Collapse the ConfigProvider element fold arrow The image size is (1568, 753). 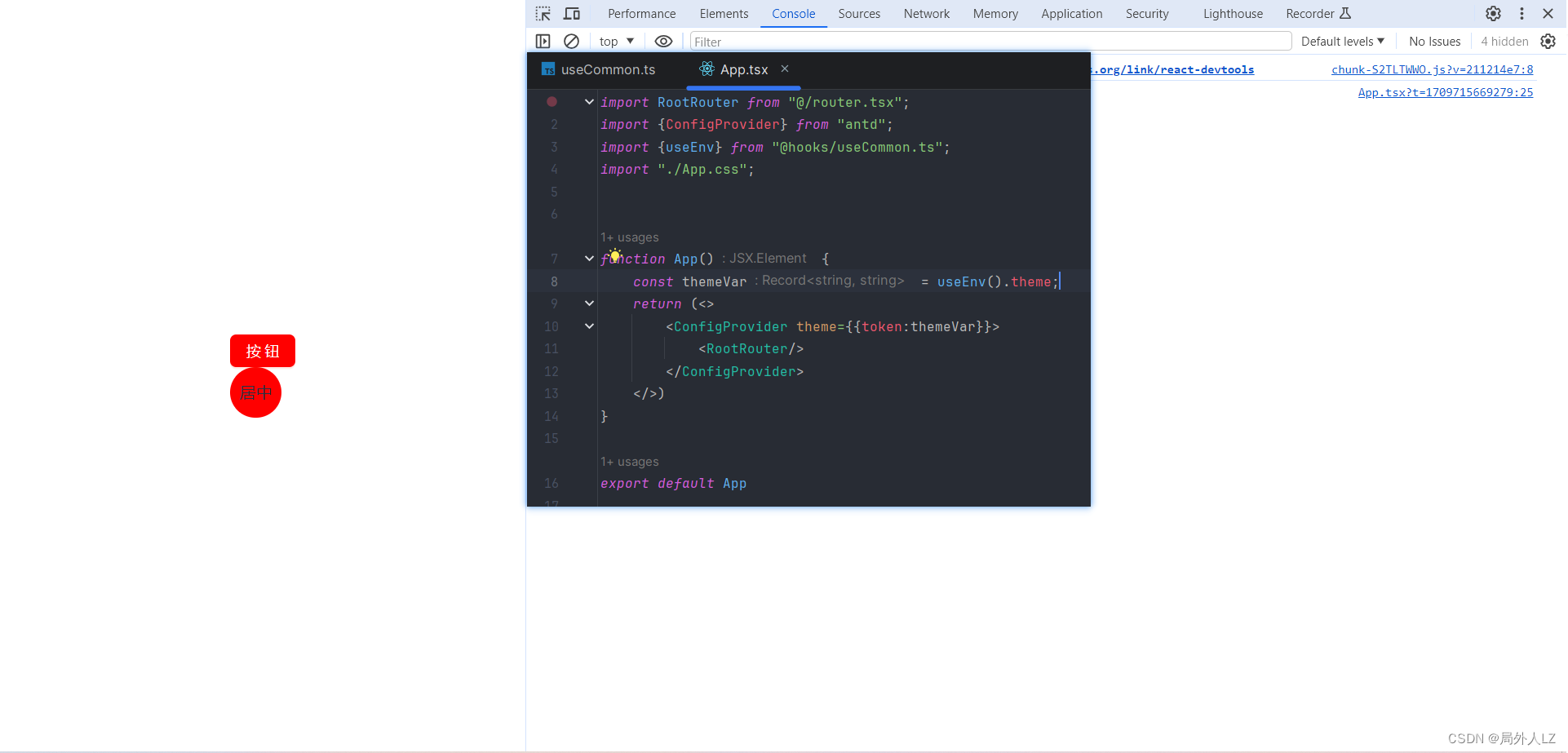coord(589,326)
